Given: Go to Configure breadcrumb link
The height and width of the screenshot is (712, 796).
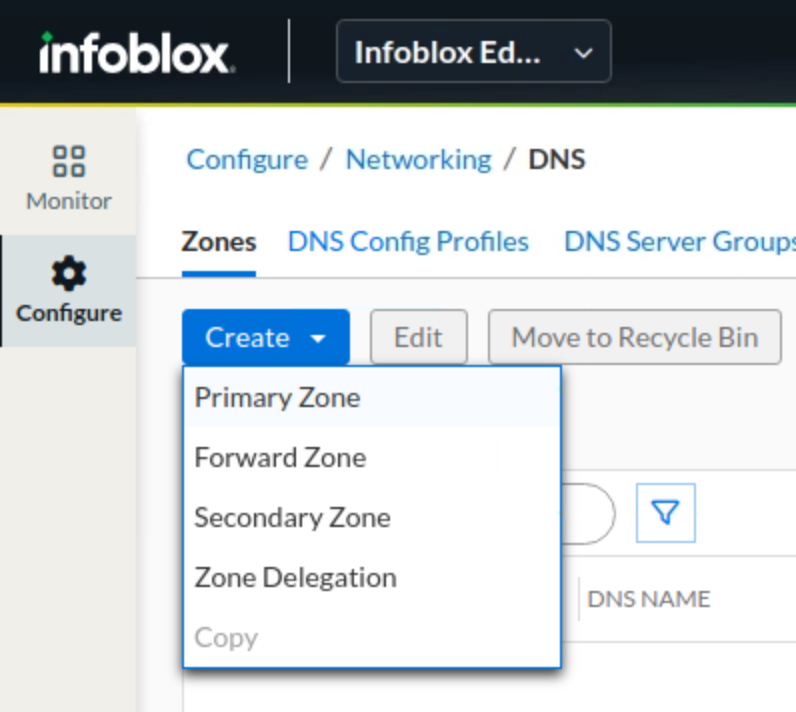Looking at the screenshot, I should click(x=247, y=160).
